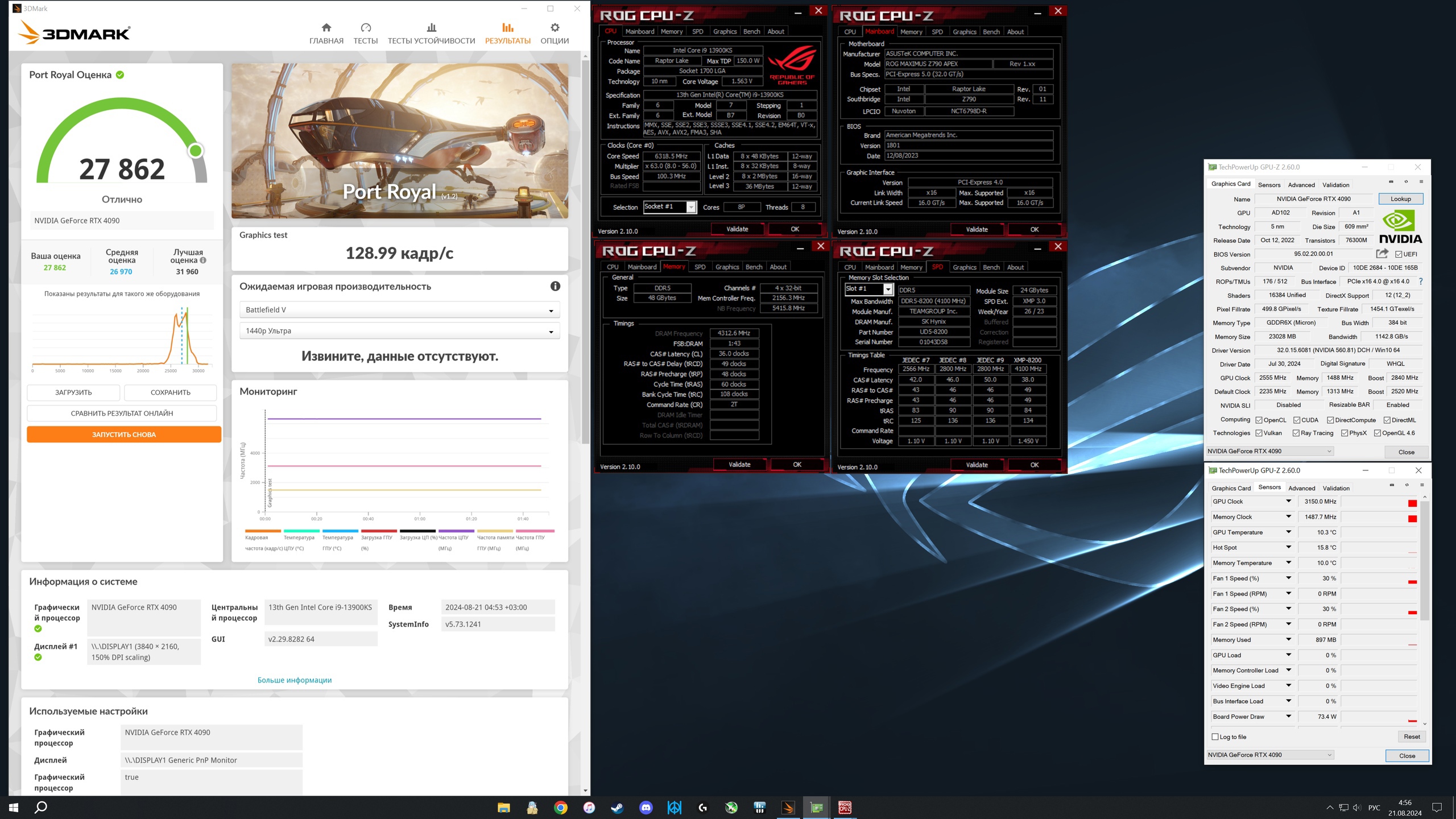Click GPU-Z BIOS export share icon
1456x819 pixels.
pyautogui.click(x=1381, y=254)
